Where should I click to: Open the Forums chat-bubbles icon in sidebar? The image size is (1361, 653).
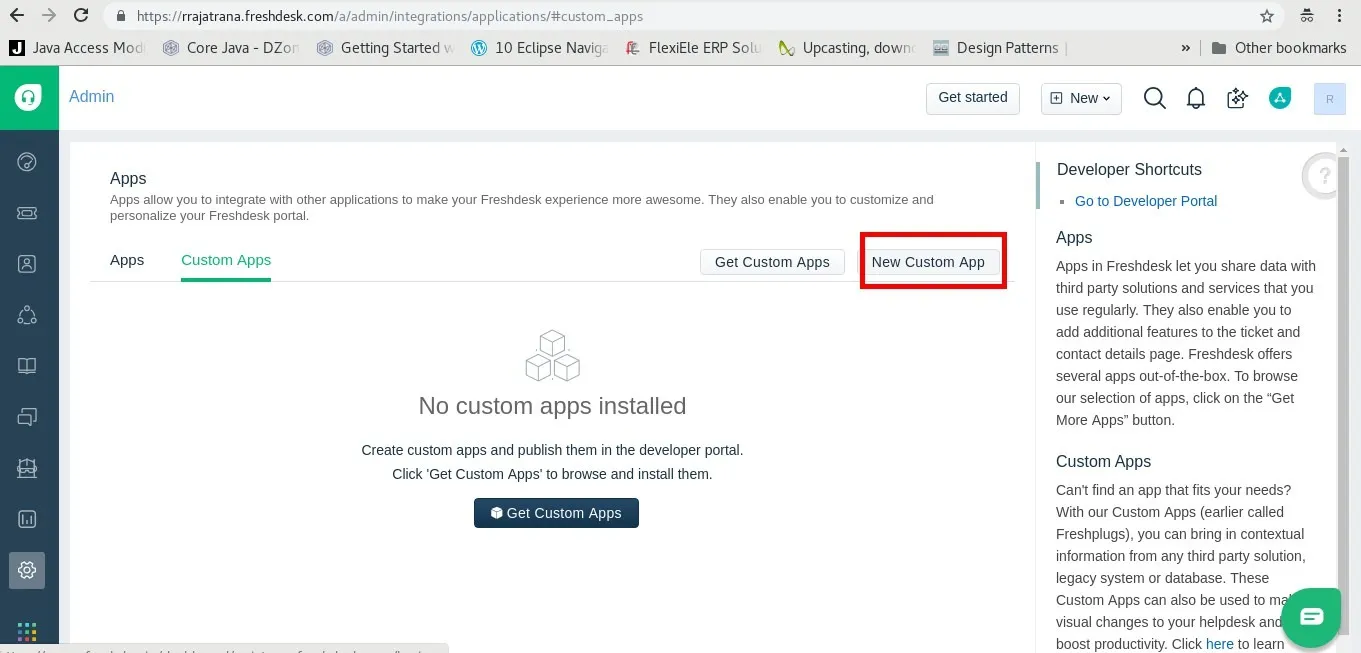[28, 417]
